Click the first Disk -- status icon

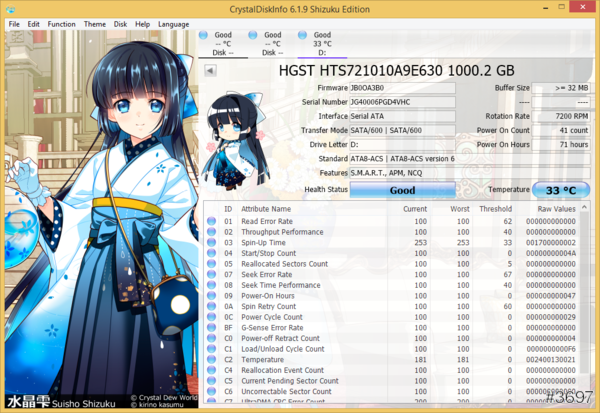222,44
